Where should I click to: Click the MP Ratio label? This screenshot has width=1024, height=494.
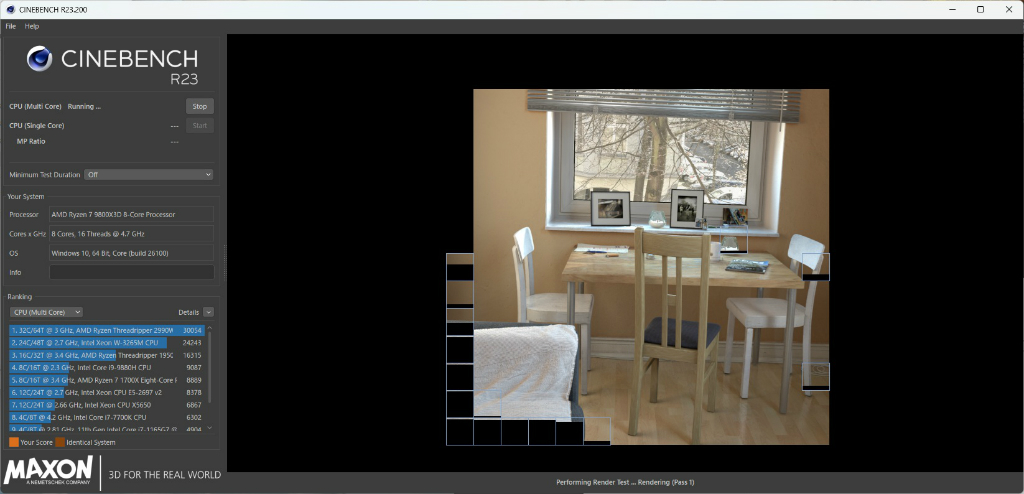31,141
